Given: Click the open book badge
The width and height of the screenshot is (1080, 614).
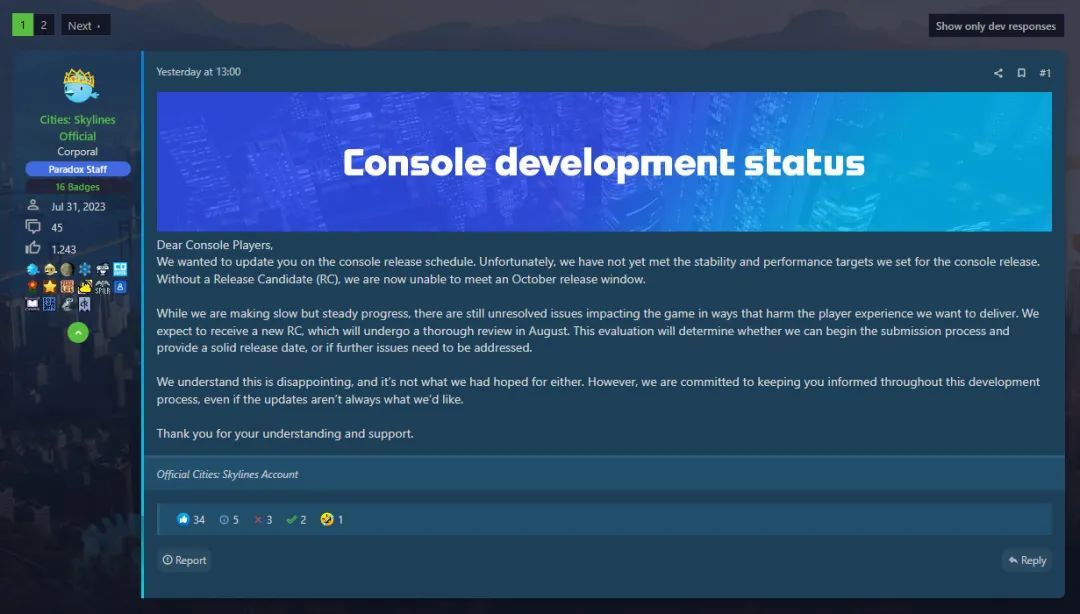Looking at the screenshot, I should [32, 304].
